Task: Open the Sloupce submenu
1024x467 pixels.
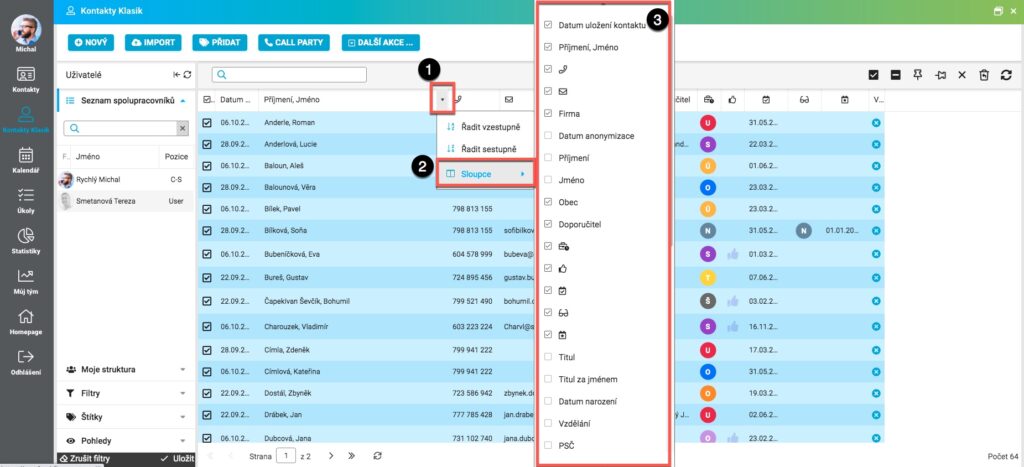Action: (x=485, y=174)
